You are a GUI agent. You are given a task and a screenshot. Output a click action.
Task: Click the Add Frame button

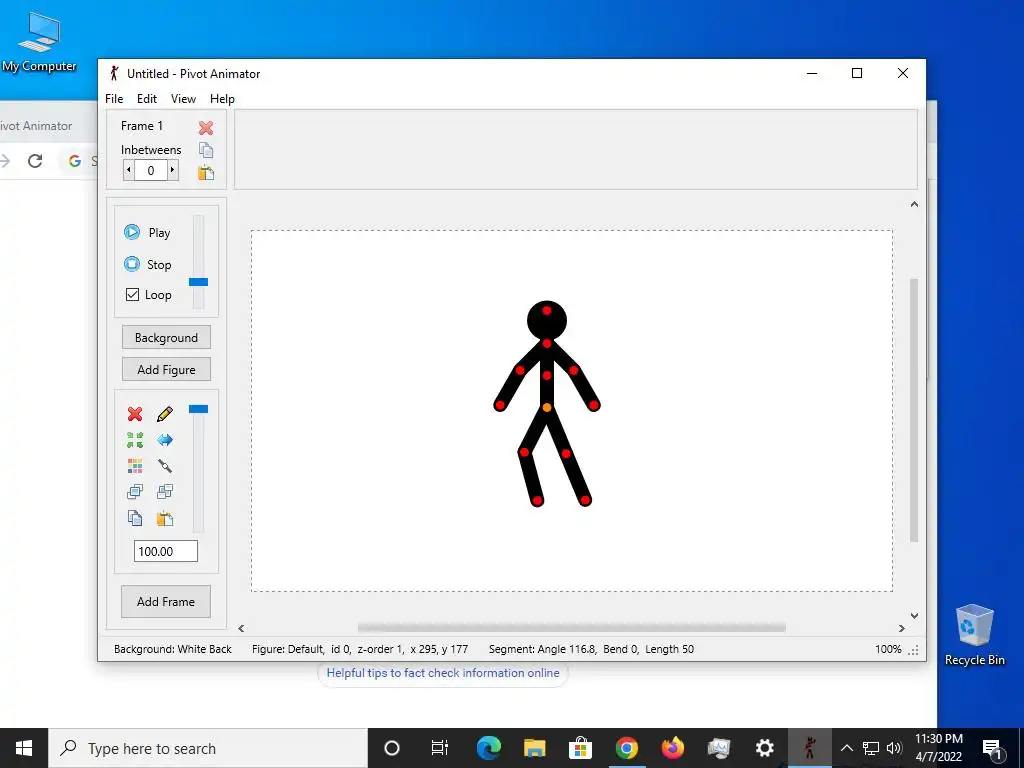point(166,601)
